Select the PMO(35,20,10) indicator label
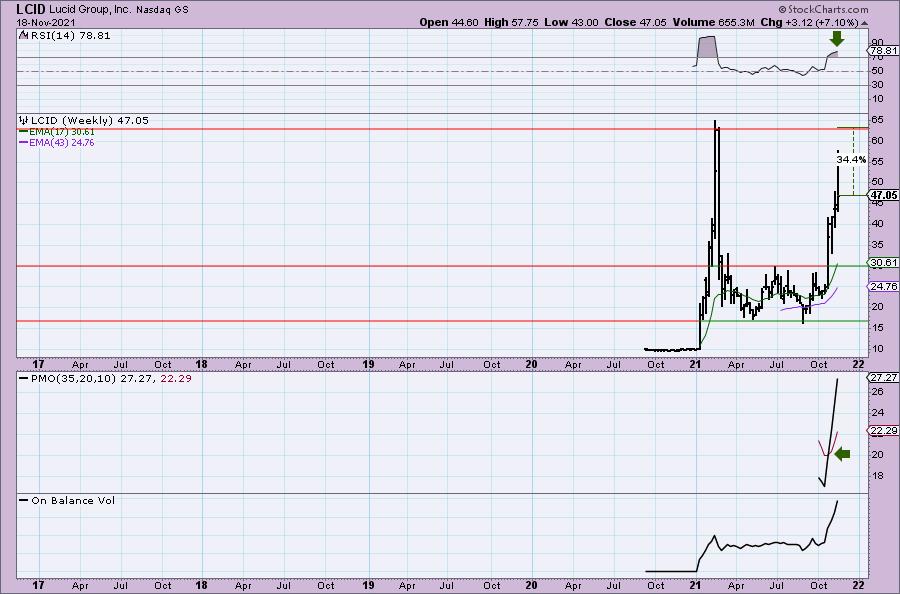 pyautogui.click(x=74, y=379)
